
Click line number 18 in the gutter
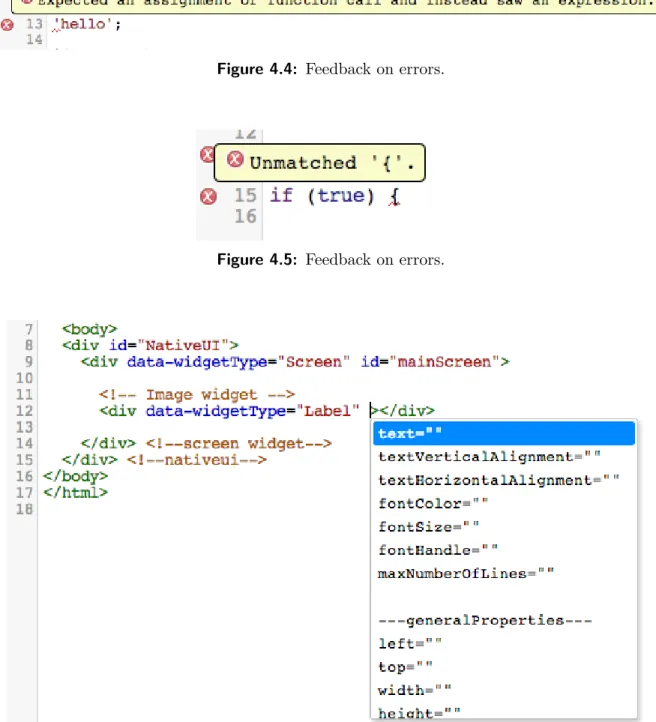pyautogui.click(x=24, y=509)
